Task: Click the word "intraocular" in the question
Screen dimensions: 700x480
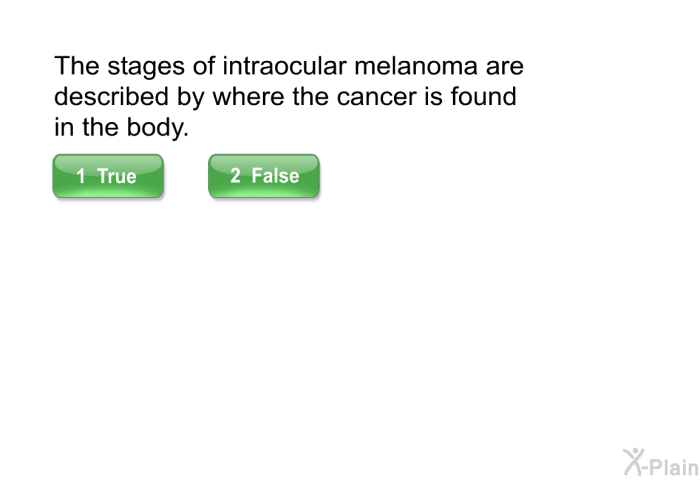Action: (284, 66)
